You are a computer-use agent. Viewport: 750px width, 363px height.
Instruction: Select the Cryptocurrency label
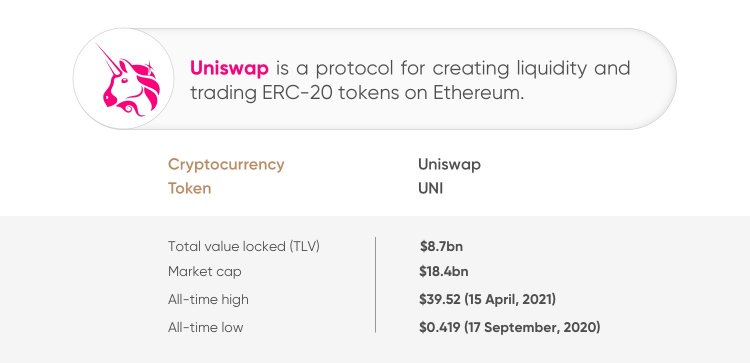[x=226, y=165]
